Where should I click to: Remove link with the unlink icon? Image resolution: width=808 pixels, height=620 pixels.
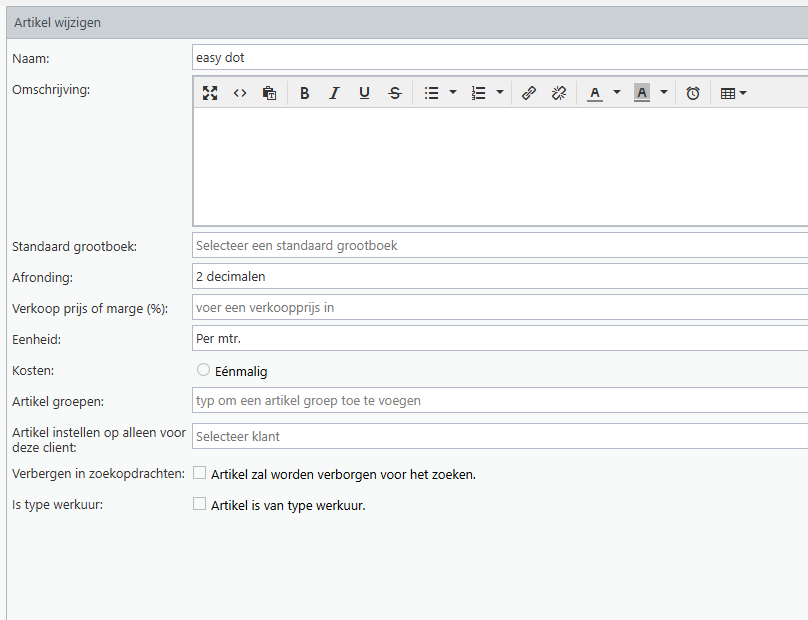[559, 93]
